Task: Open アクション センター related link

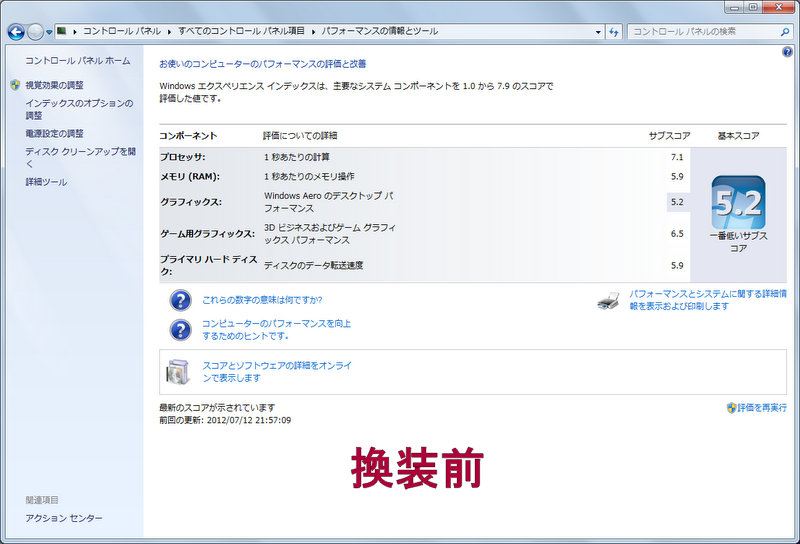Action: point(64,518)
